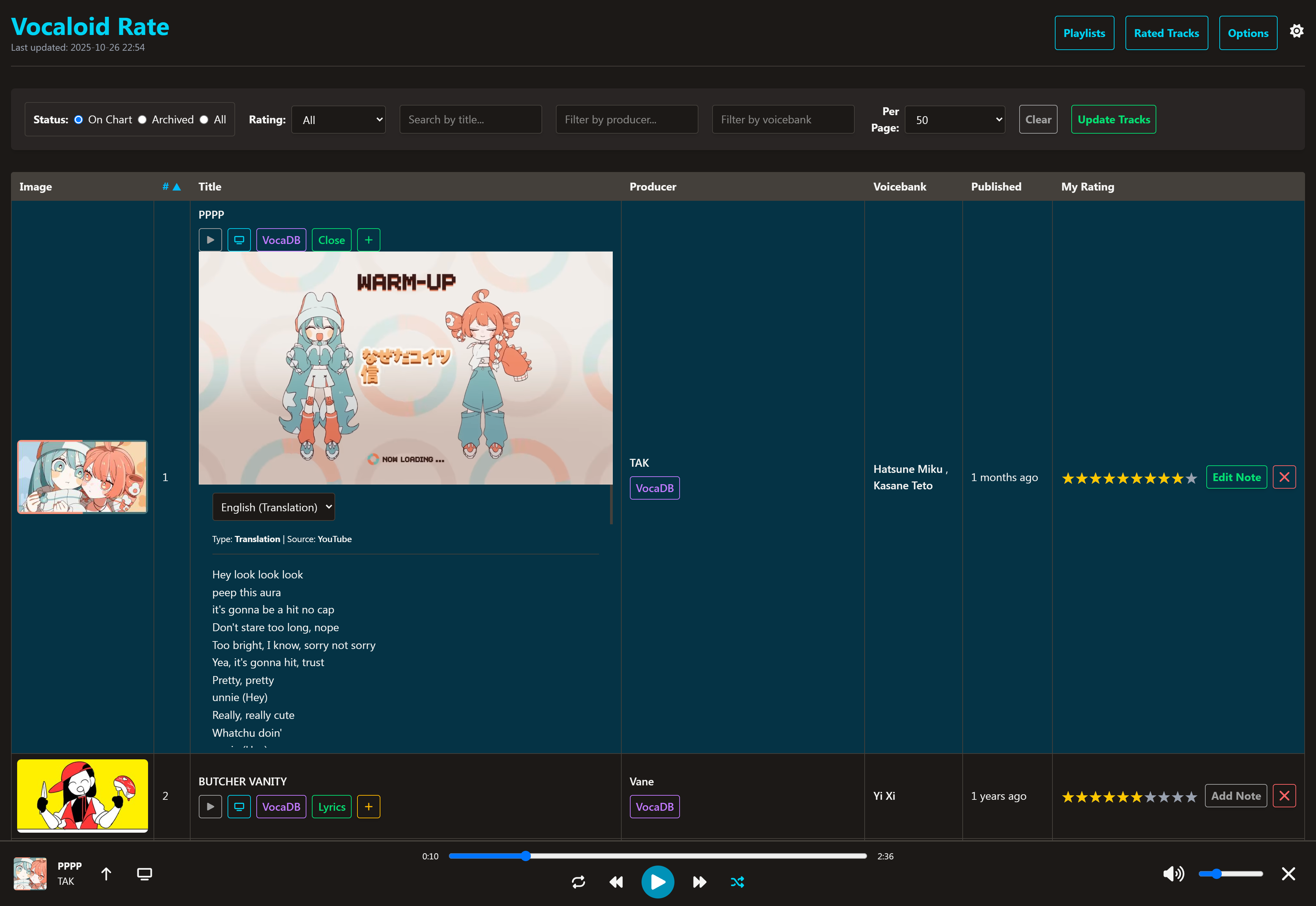Add BUTCHER VANITY to playlist with plus
The image size is (1316, 906).
click(x=368, y=807)
